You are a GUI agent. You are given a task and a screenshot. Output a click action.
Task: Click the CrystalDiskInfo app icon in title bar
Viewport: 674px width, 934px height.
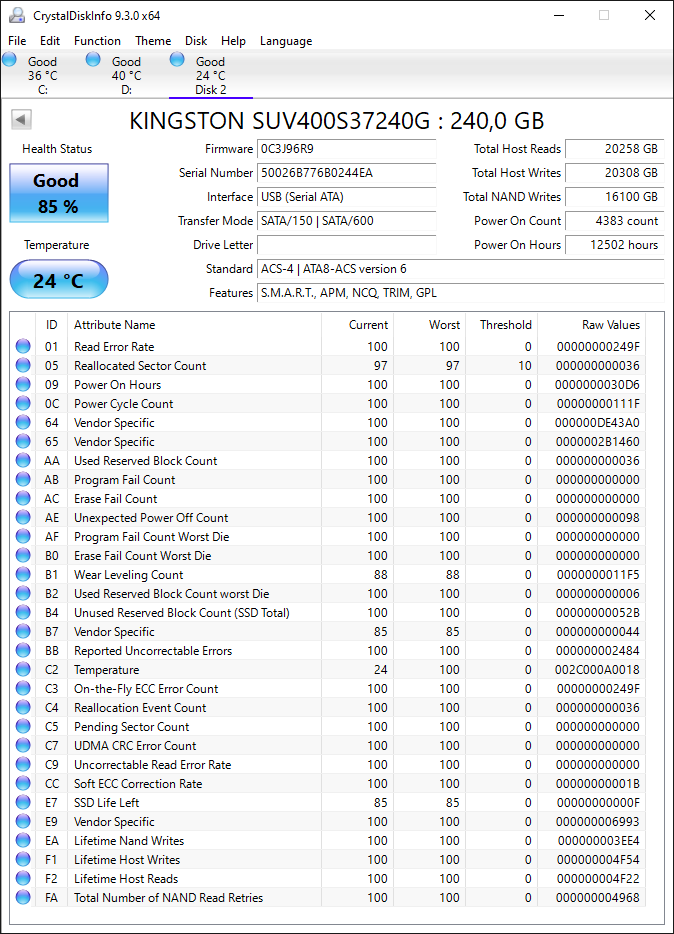(x=17, y=15)
